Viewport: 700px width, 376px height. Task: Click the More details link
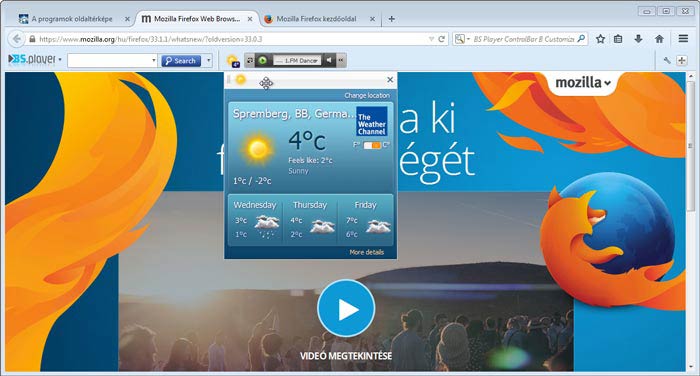pos(367,252)
